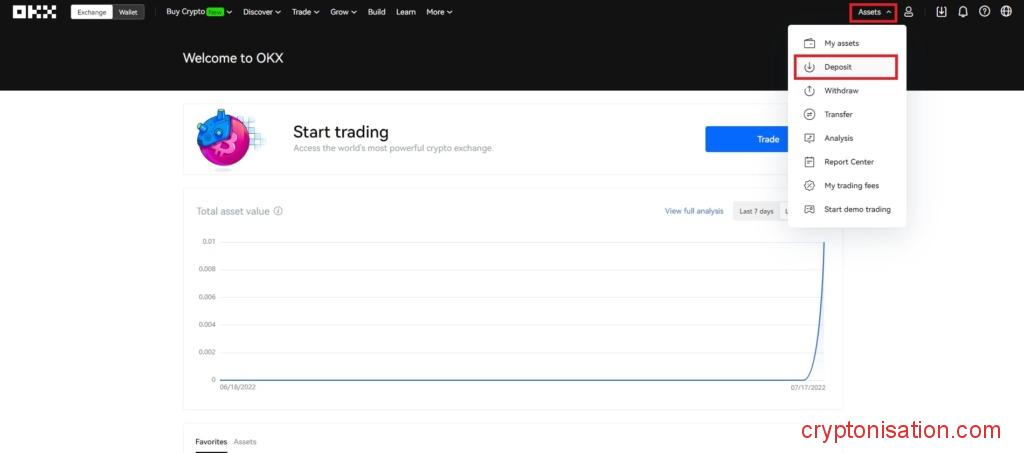Click info icon beside Total asset value
Screen dimensions: 1024x453
click(x=278, y=211)
